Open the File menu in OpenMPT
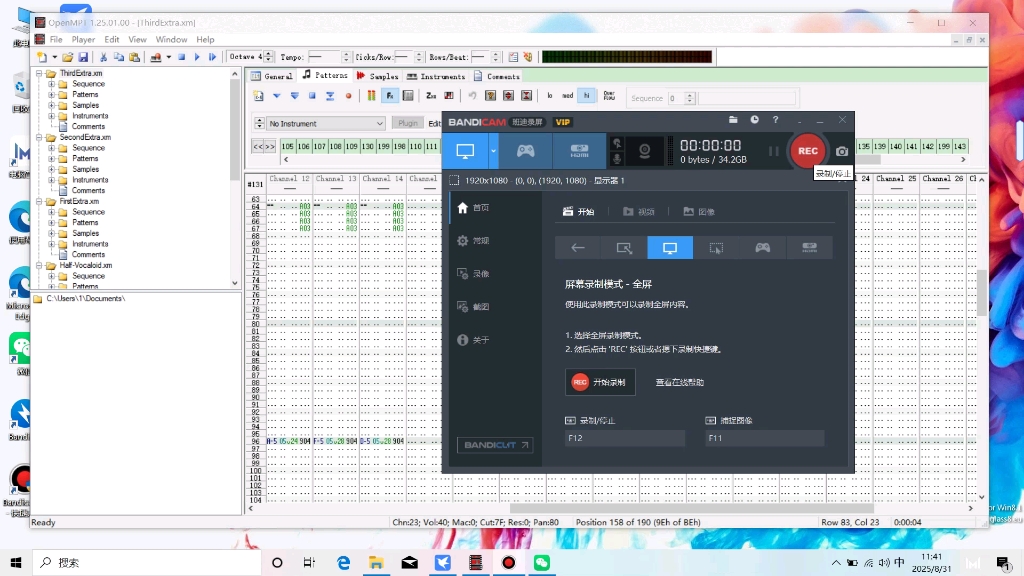Viewport: 1024px width, 576px height. [56, 40]
